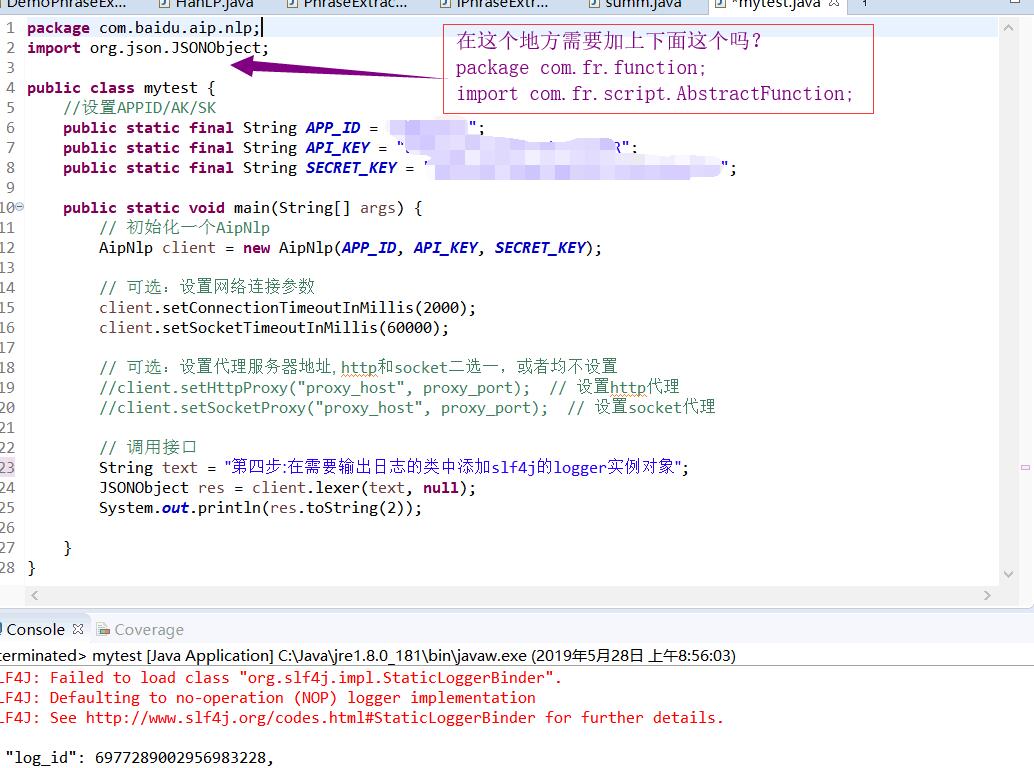
Task: Click 'System.out.println(res.toString(2));' line
Action: point(260,508)
